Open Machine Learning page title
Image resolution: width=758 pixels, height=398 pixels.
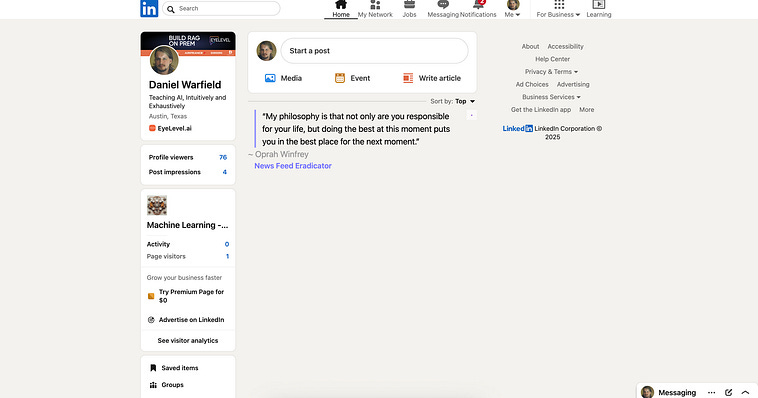point(188,225)
